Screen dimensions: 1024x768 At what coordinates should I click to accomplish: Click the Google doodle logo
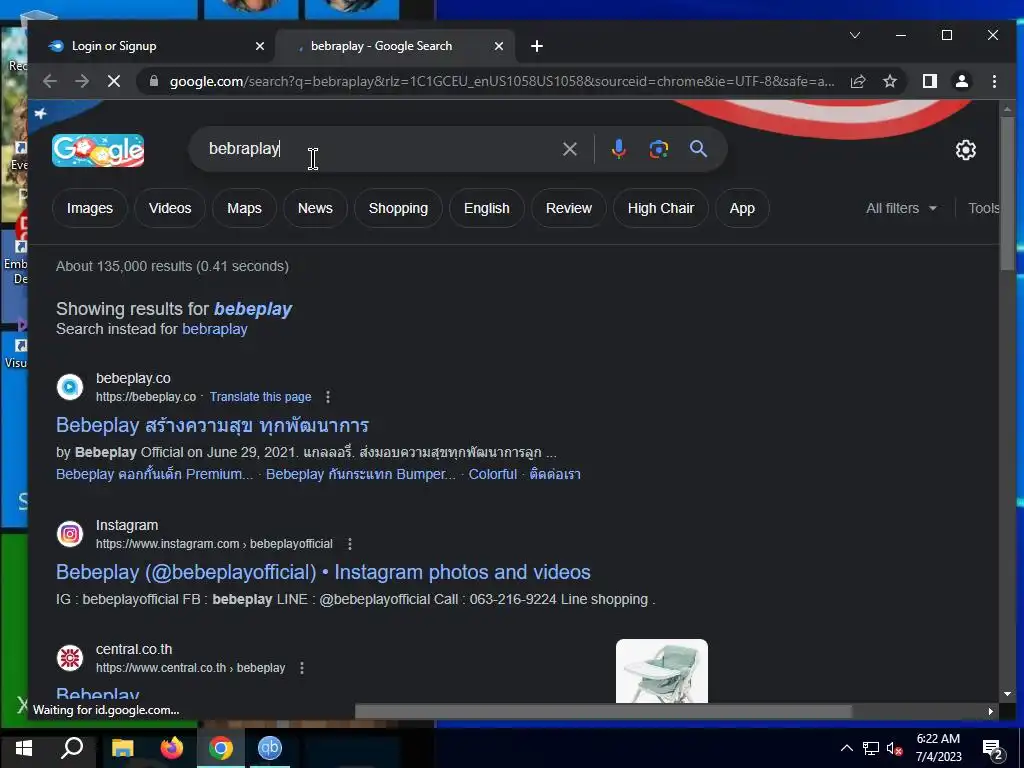pos(98,150)
